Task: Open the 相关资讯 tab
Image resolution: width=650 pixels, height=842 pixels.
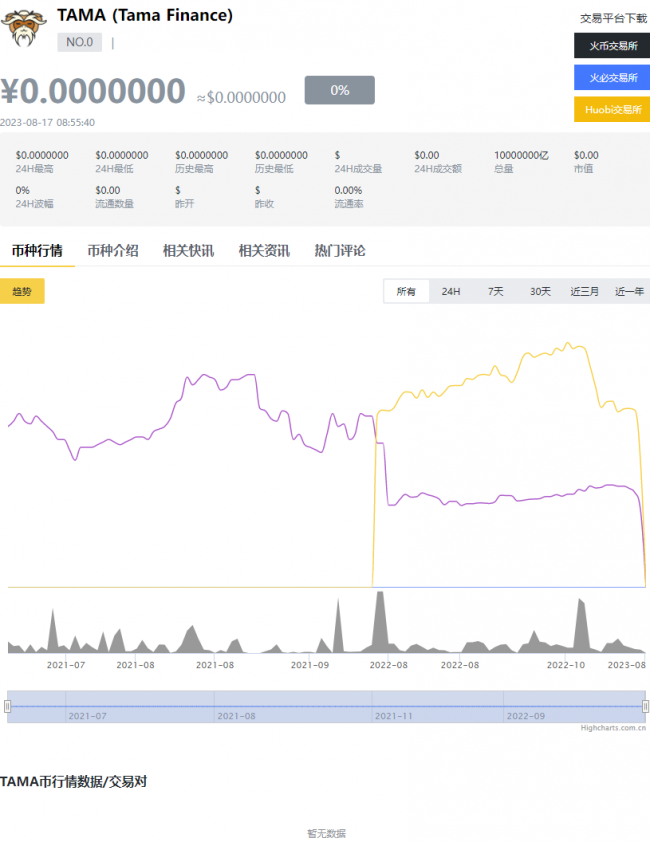Action: (x=264, y=250)
